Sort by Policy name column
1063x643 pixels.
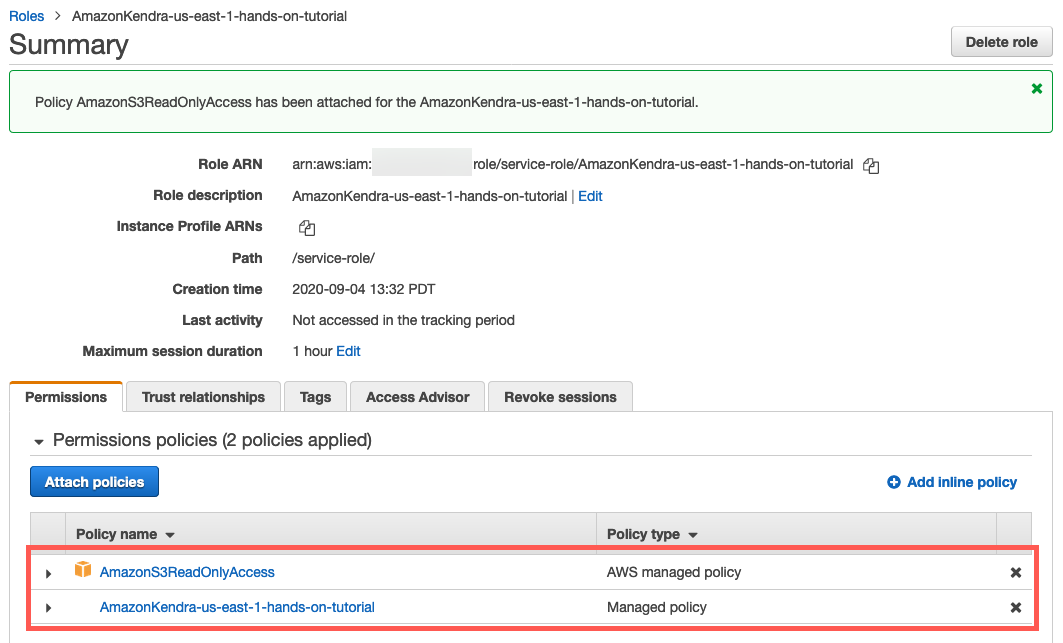[x=125, y=535]
